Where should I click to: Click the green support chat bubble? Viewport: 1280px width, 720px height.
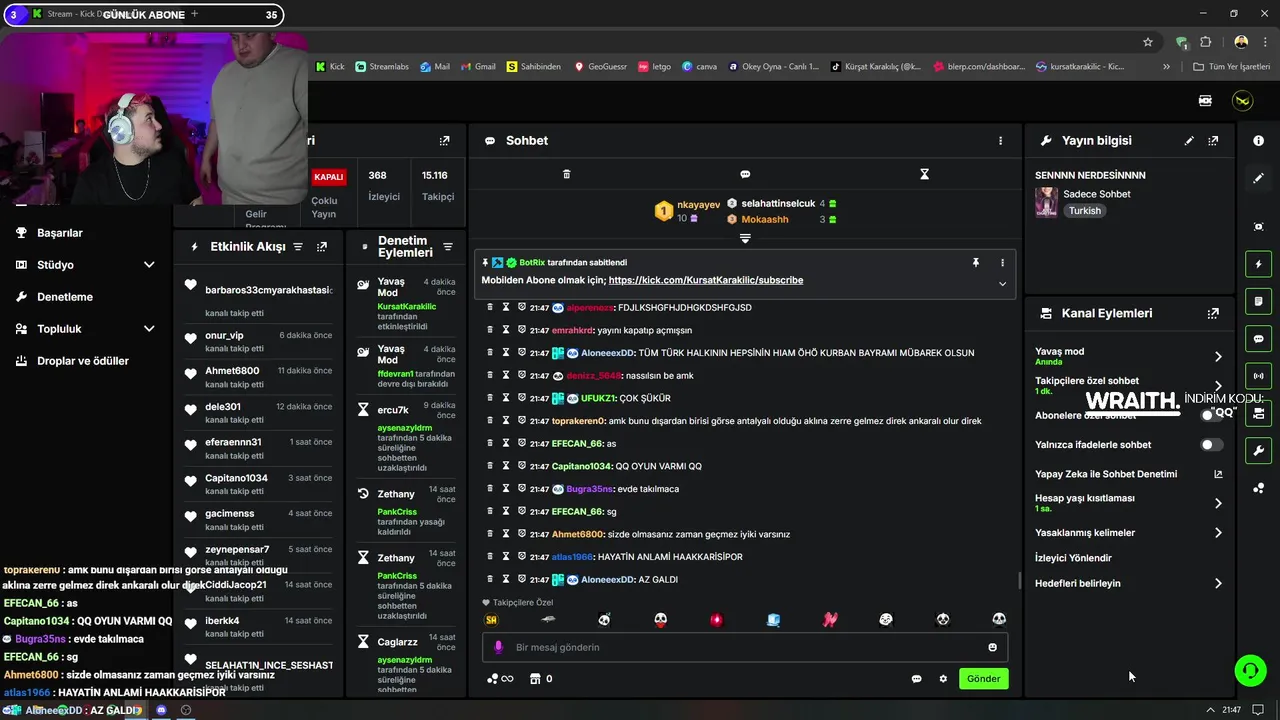tap(1250, 670)
